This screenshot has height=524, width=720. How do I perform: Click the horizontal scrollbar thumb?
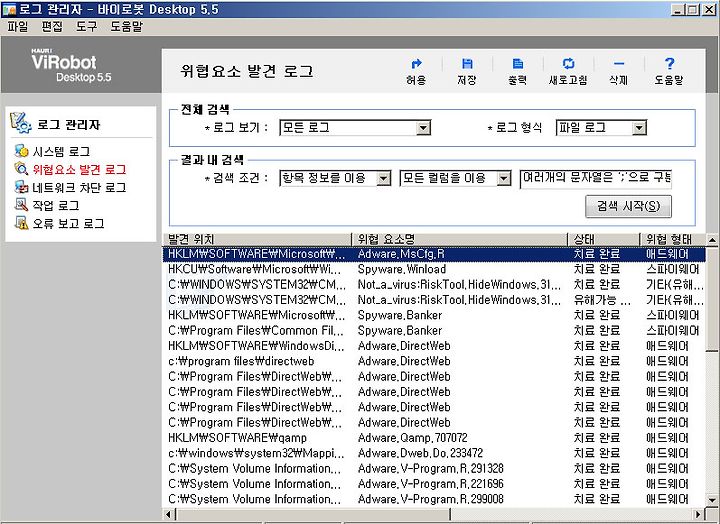(x=313, y=514)
